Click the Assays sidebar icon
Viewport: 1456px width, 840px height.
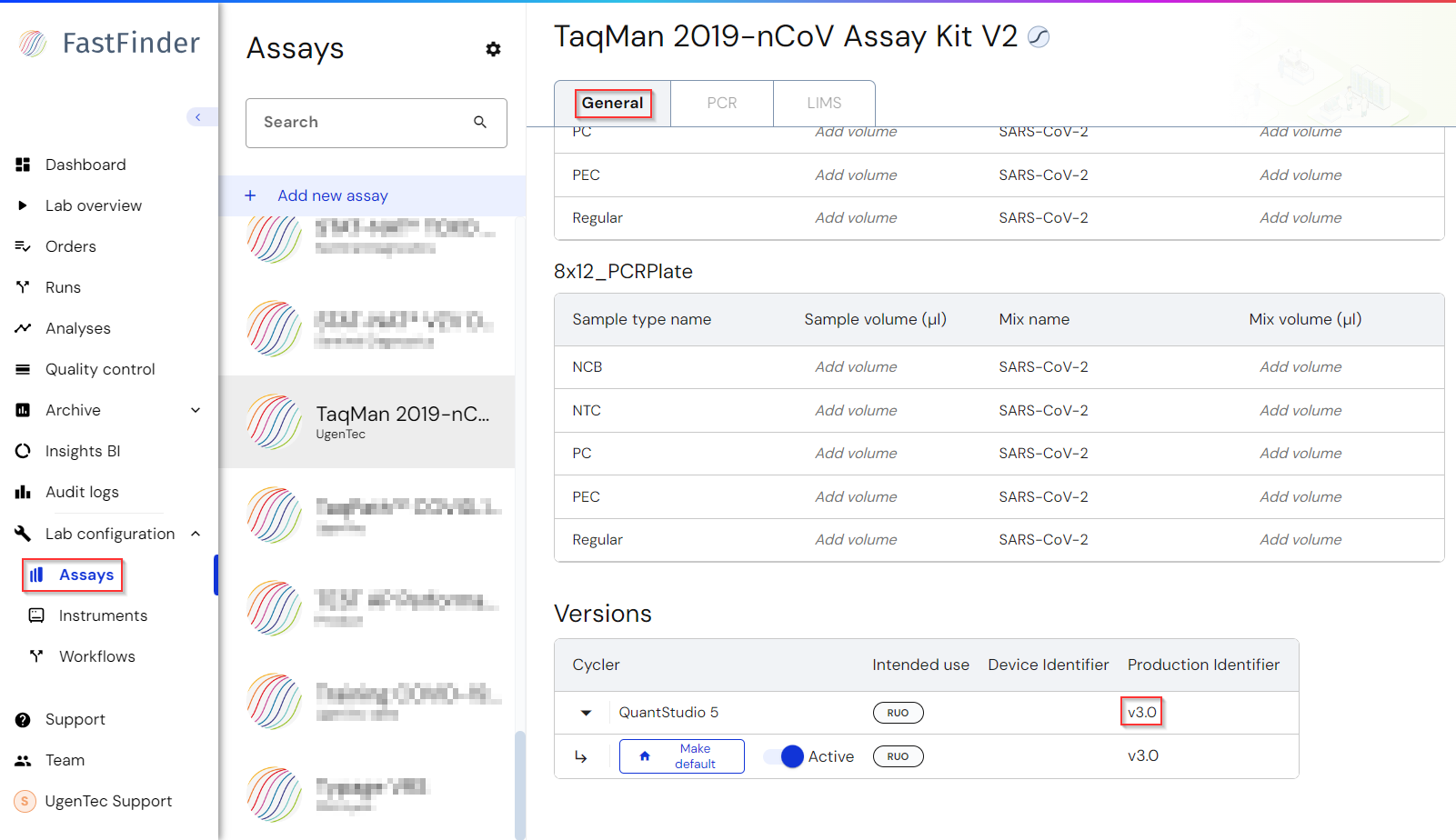click(37, 575)
